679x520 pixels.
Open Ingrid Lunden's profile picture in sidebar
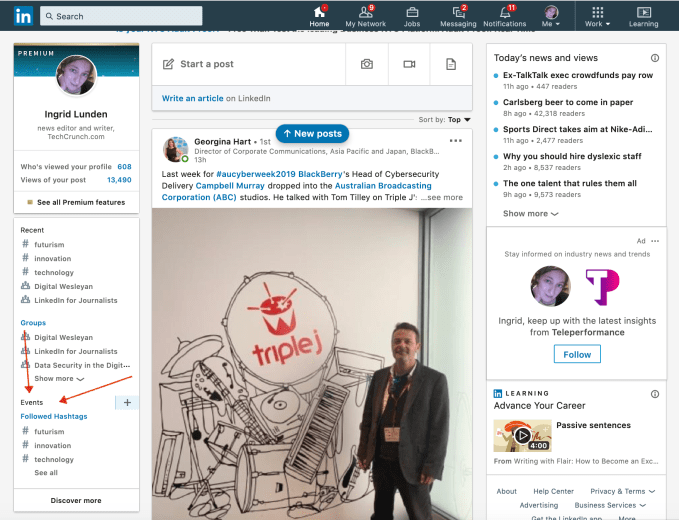coord(76,75)
